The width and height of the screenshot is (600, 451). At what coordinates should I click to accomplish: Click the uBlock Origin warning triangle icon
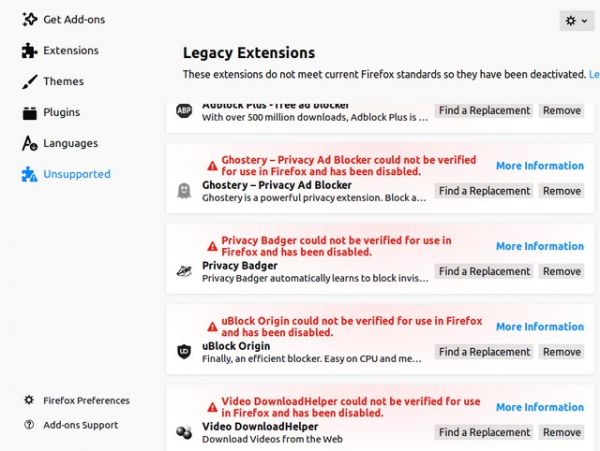pyautogui.click(x=211, y=326)
